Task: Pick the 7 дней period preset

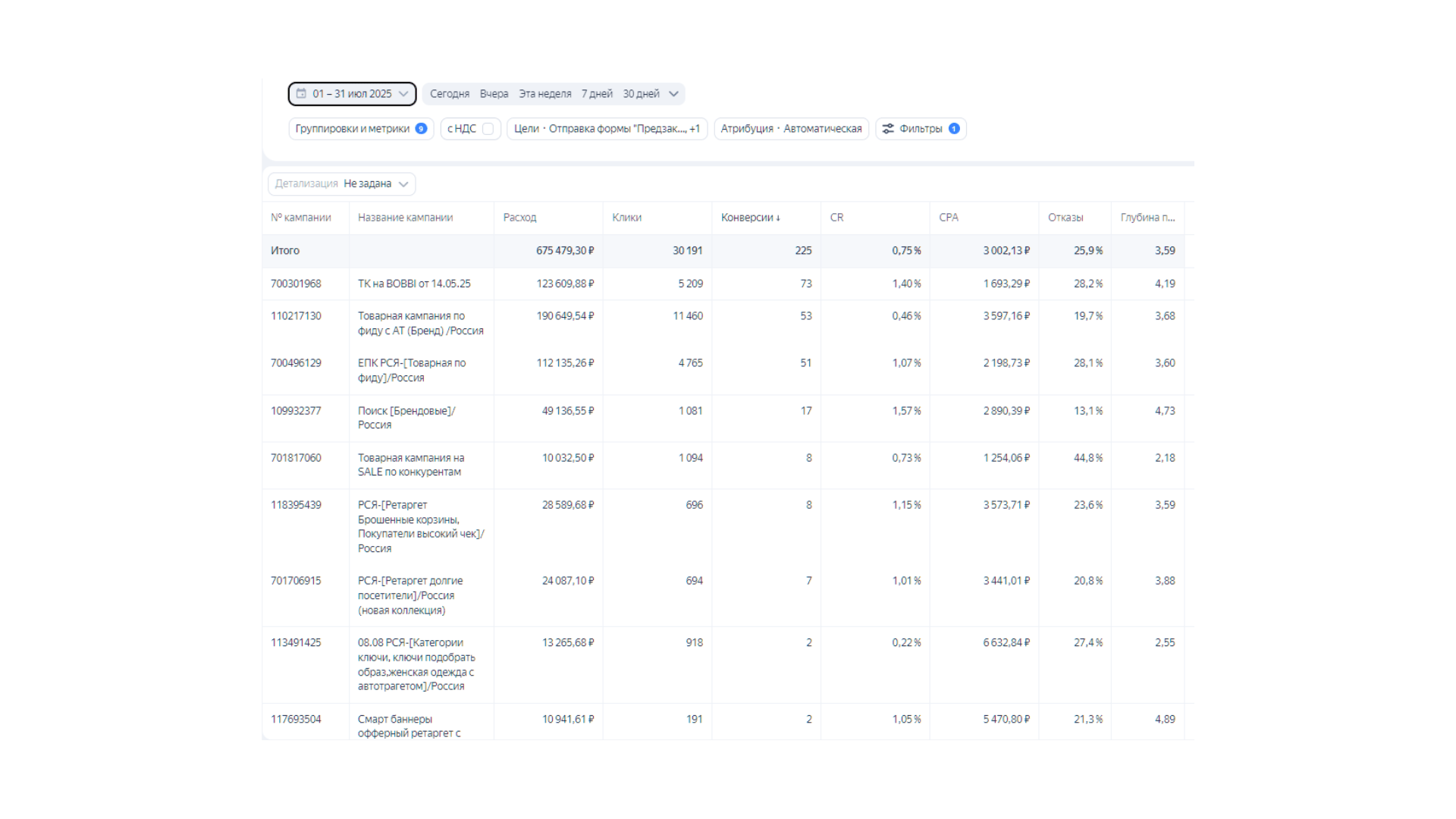Action: click(597, 94)
